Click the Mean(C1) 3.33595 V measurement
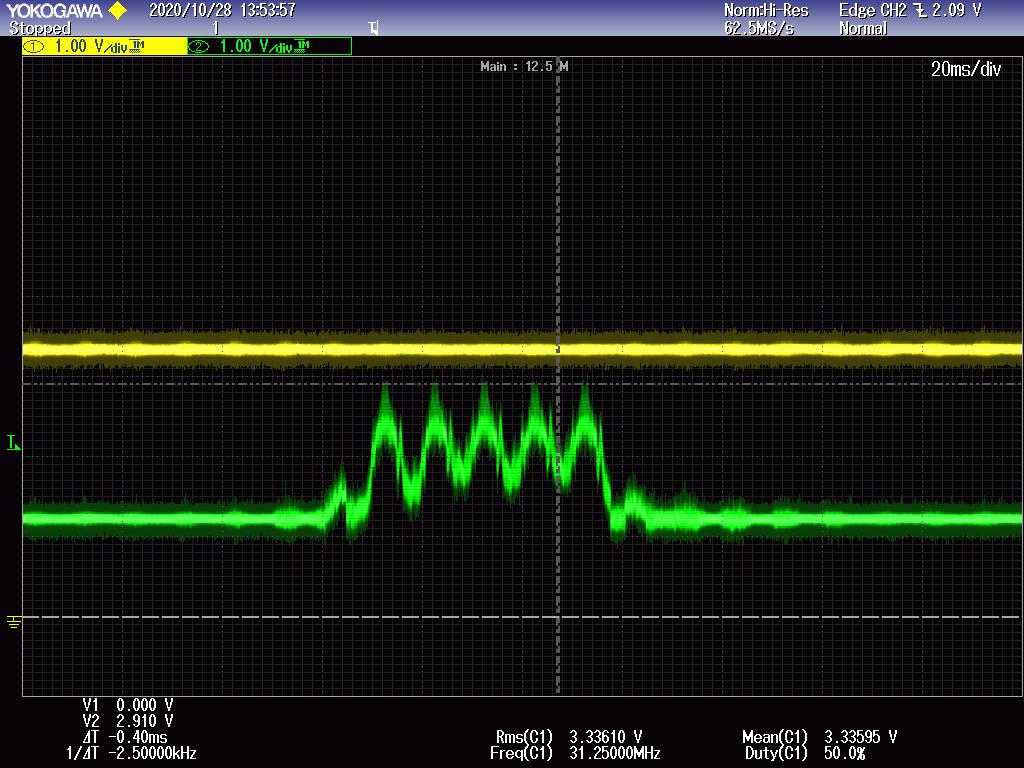This screenshot has height=768, width=1024. pos(820,737)
